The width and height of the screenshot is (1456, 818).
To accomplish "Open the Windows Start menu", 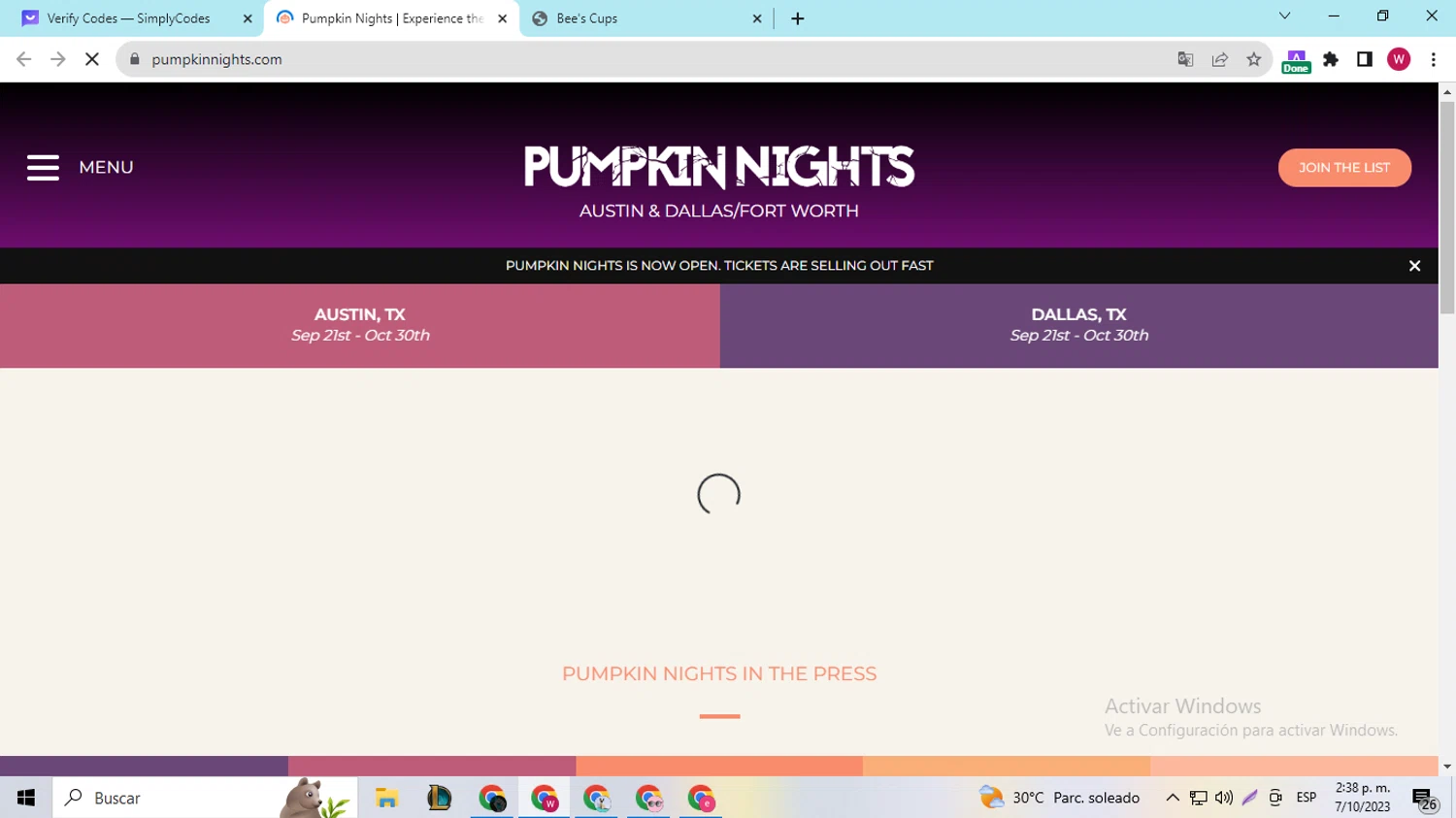I will coord(26,798).
